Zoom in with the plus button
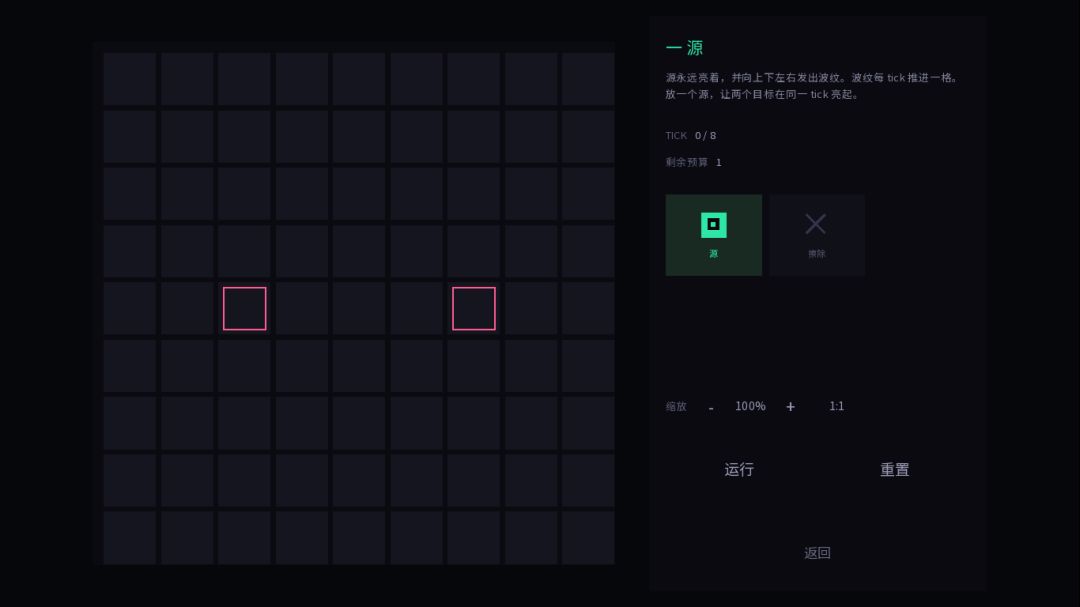 [790, 407]
